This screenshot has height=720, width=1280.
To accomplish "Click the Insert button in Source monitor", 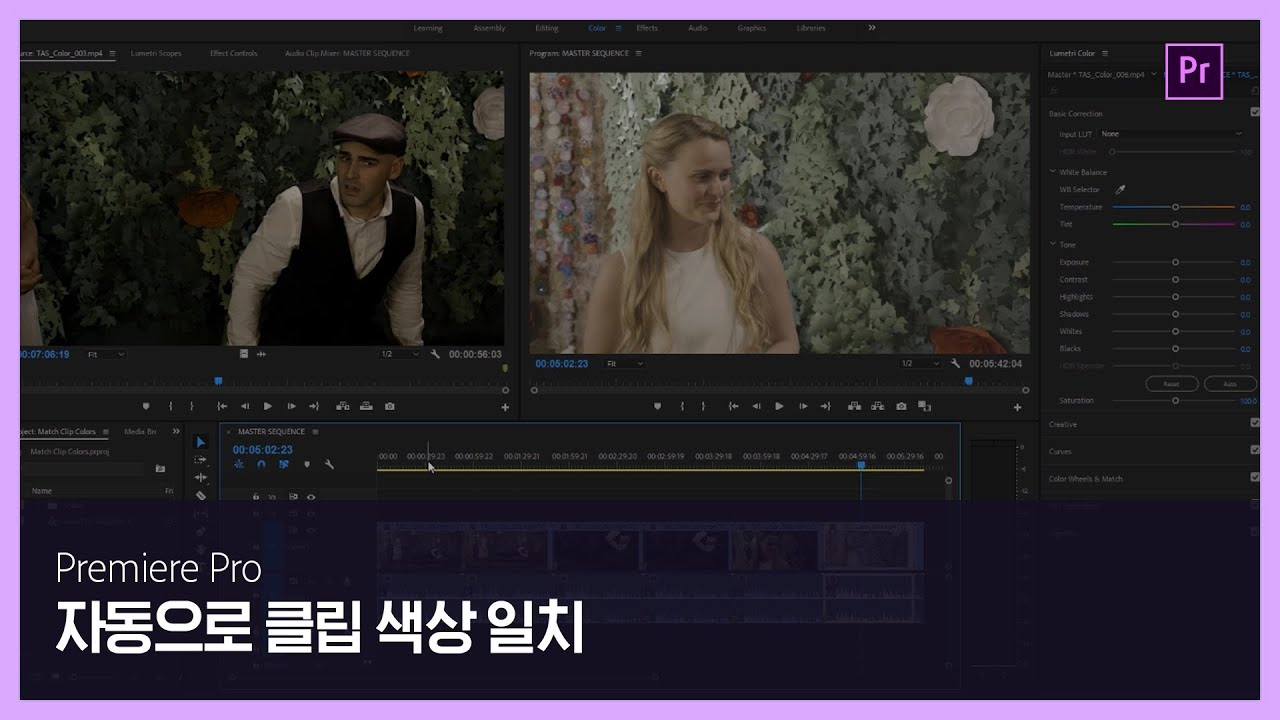I will (343, 406).
